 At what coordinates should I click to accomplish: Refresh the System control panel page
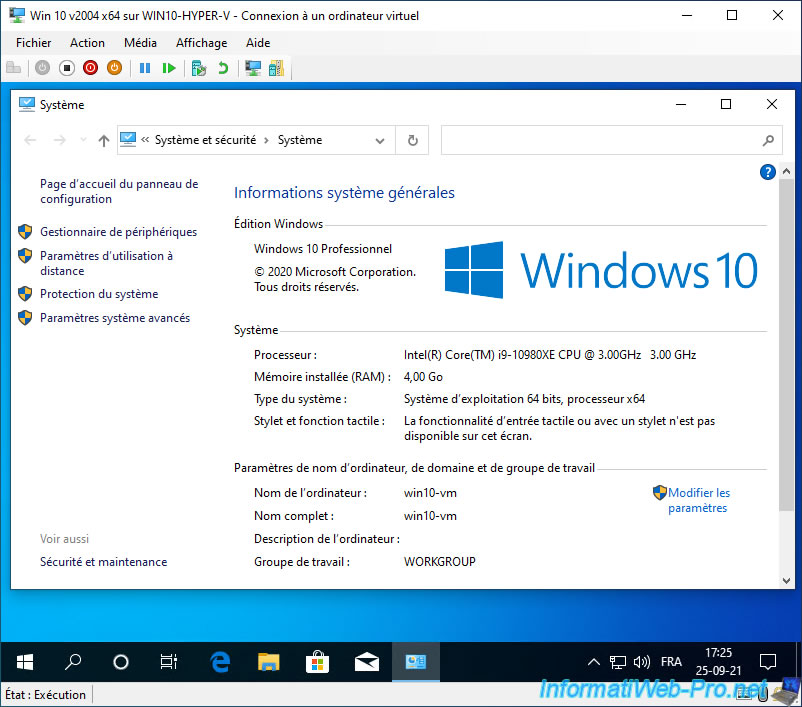point(412,141)
